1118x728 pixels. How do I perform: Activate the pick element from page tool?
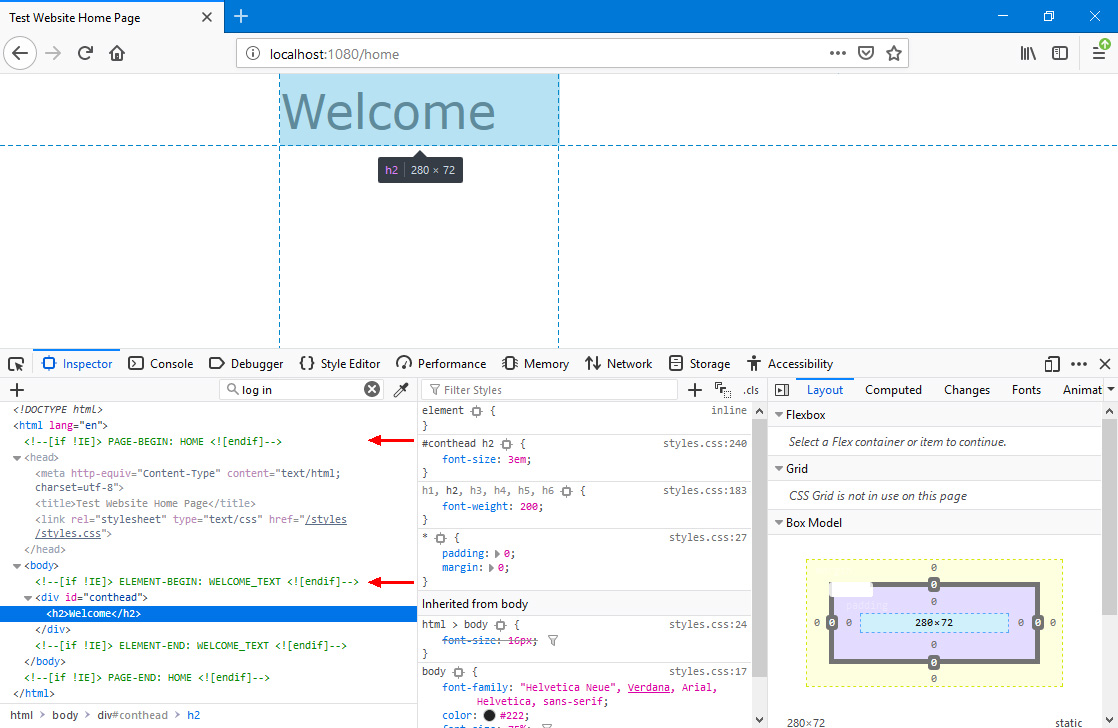(16, 364)
